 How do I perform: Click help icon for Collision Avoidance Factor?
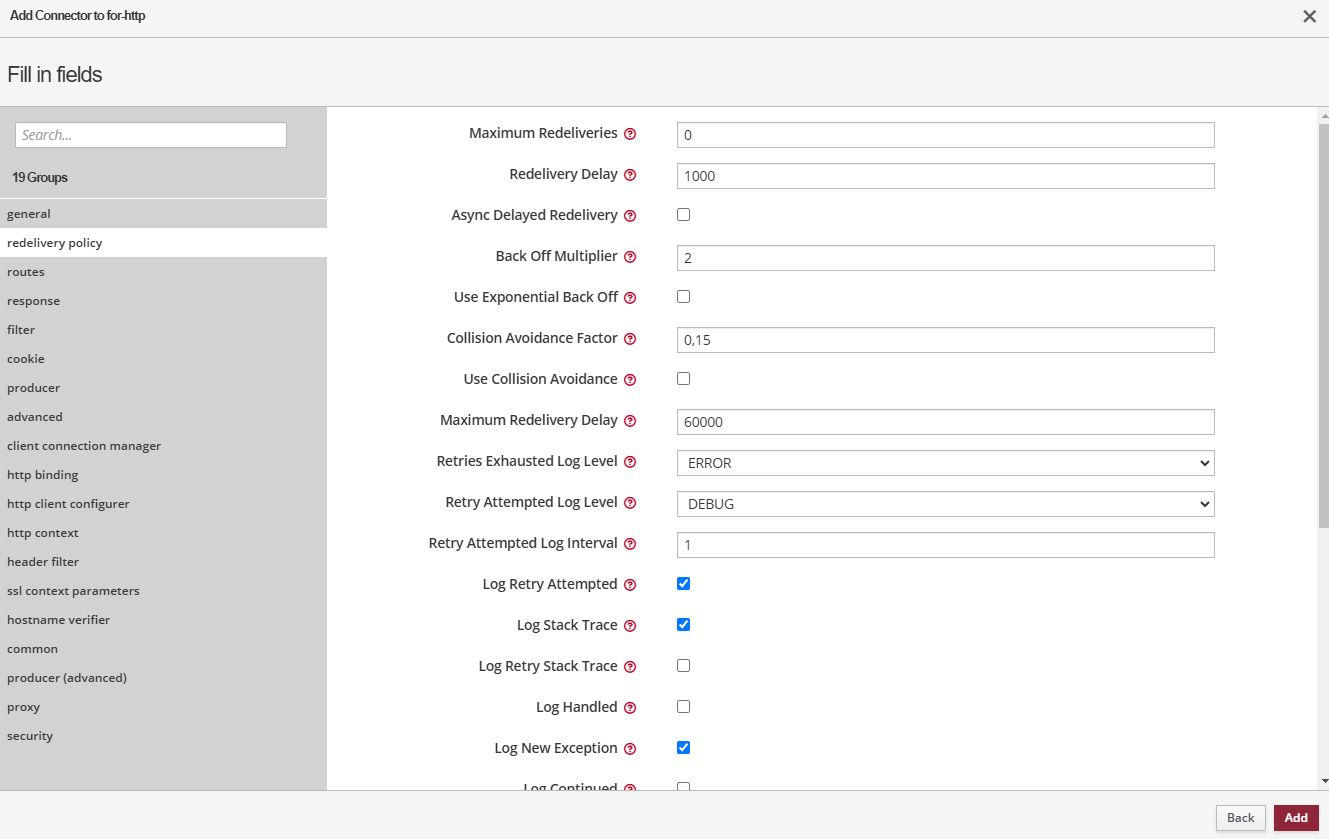[x=630, y=339]
